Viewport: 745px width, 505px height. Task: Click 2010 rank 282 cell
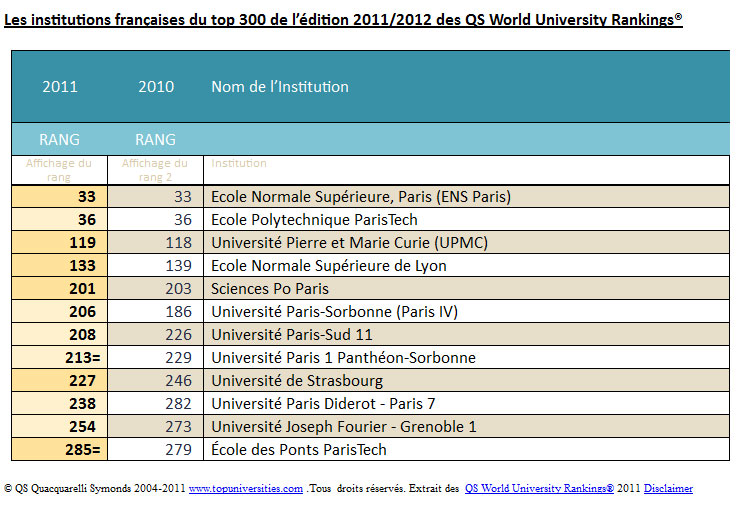(155, 403)
